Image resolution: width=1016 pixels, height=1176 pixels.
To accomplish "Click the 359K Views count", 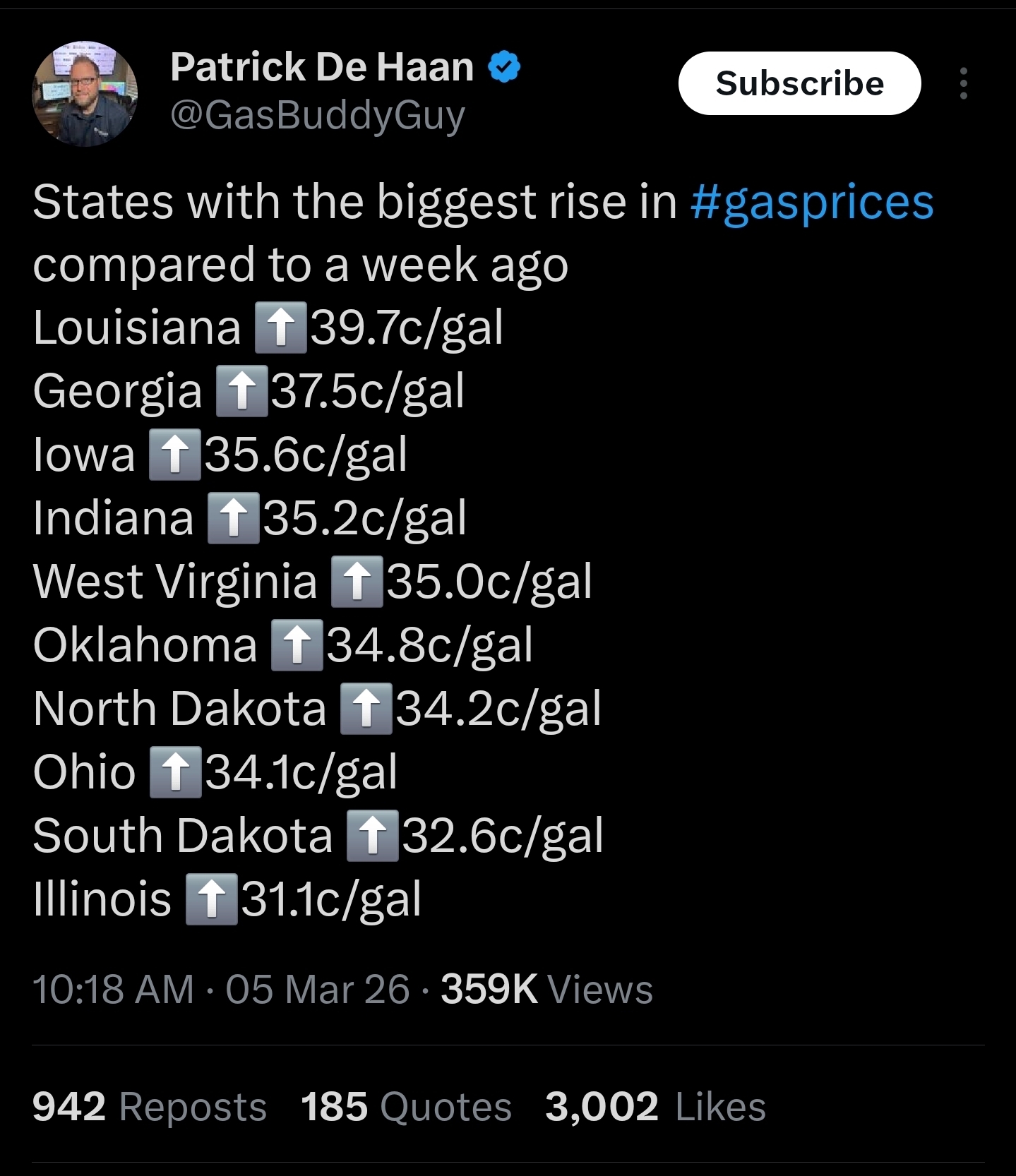I will pos(546,989).
